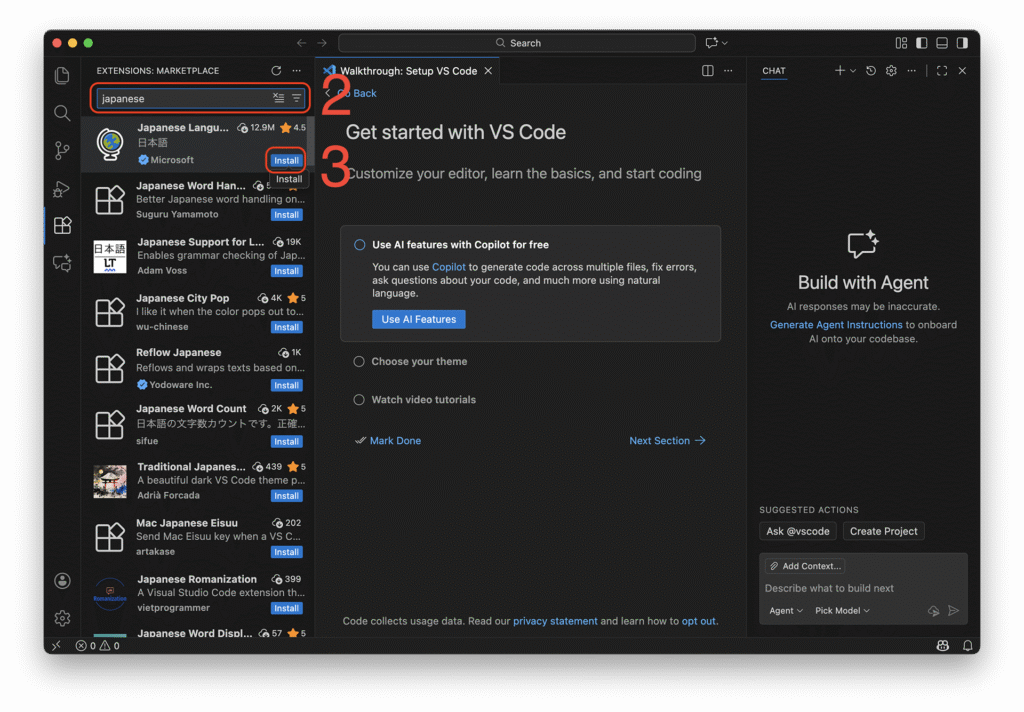This screenshot has height=712, width=1024.
Task: Open the Pick Model dropdown
Action: coord(842,611)
